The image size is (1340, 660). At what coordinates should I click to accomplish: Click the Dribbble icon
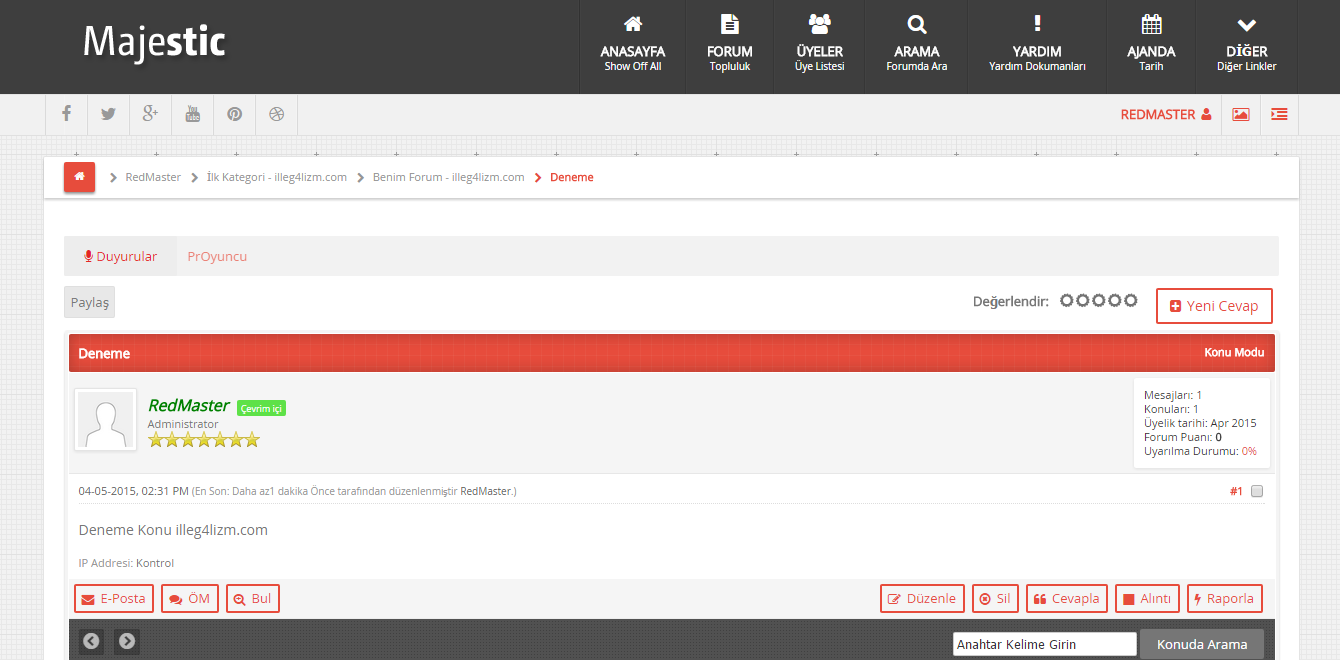(277, 114)
